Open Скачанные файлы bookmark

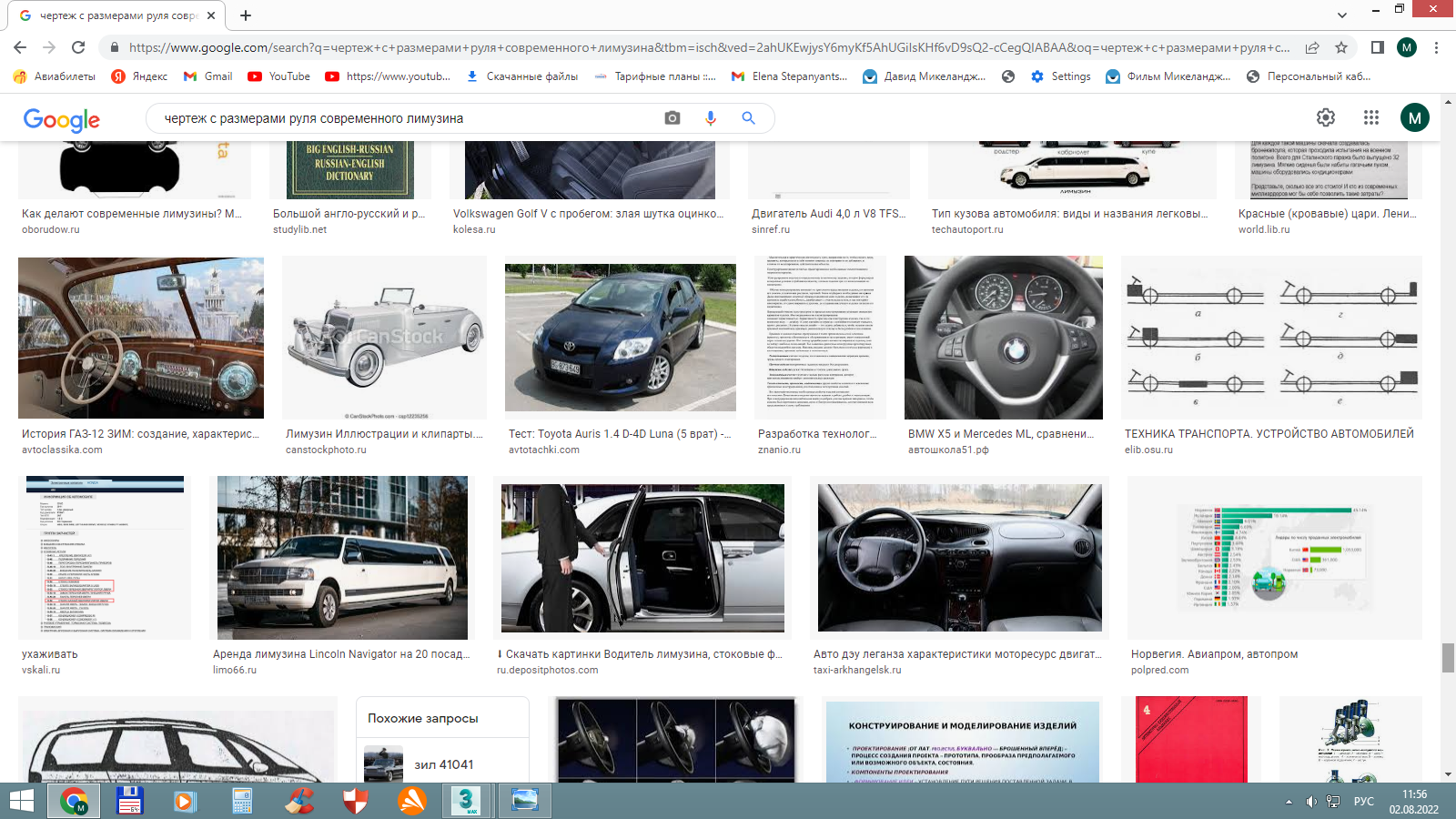(522, 76)
